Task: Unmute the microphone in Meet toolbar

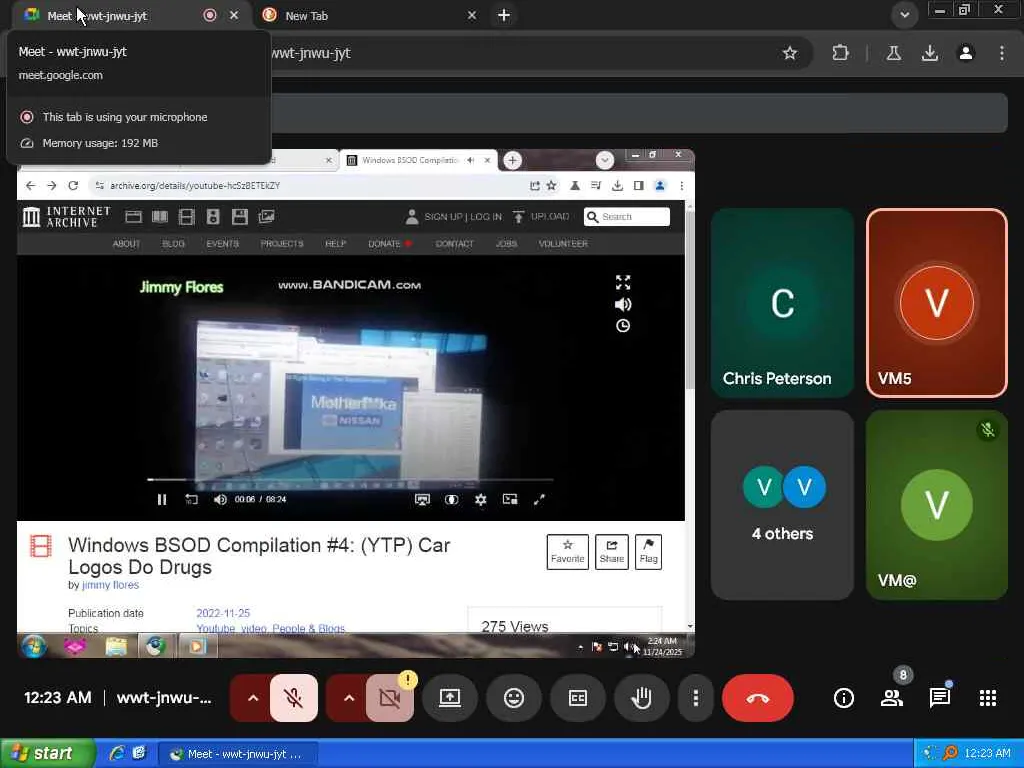Action: click(294, 698)
